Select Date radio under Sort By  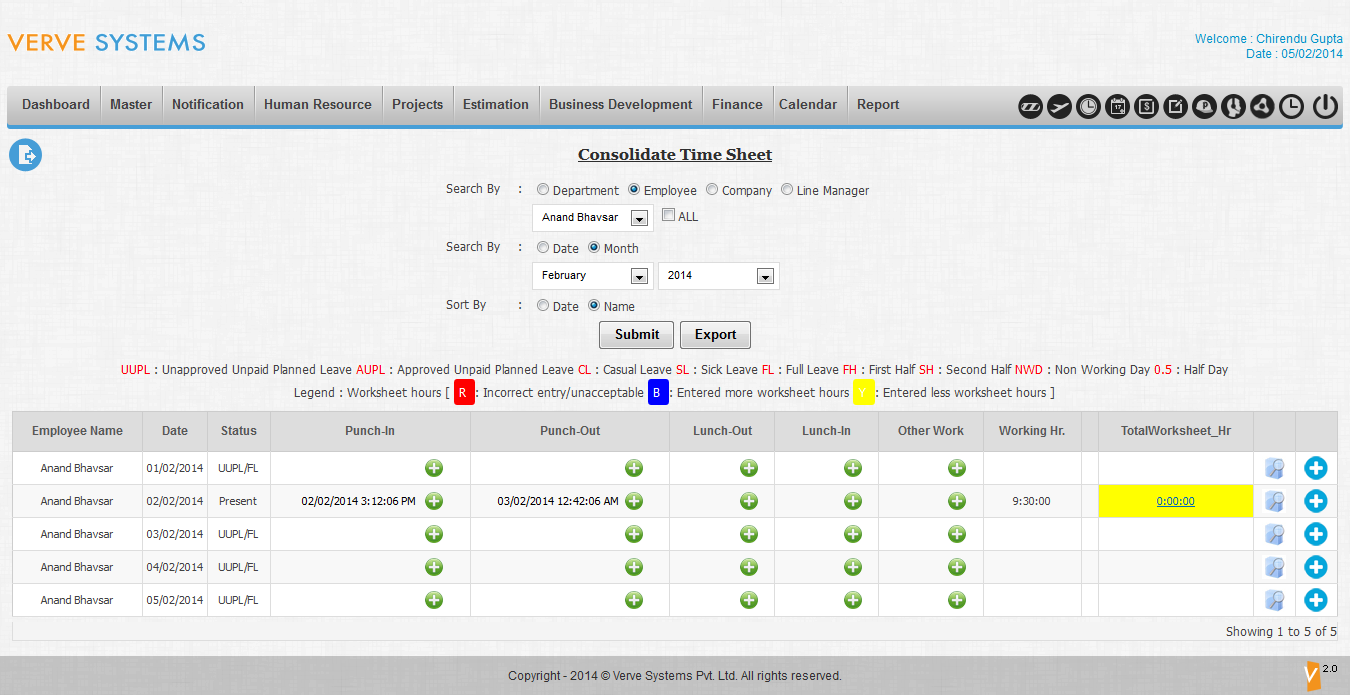tap(543, 305)
